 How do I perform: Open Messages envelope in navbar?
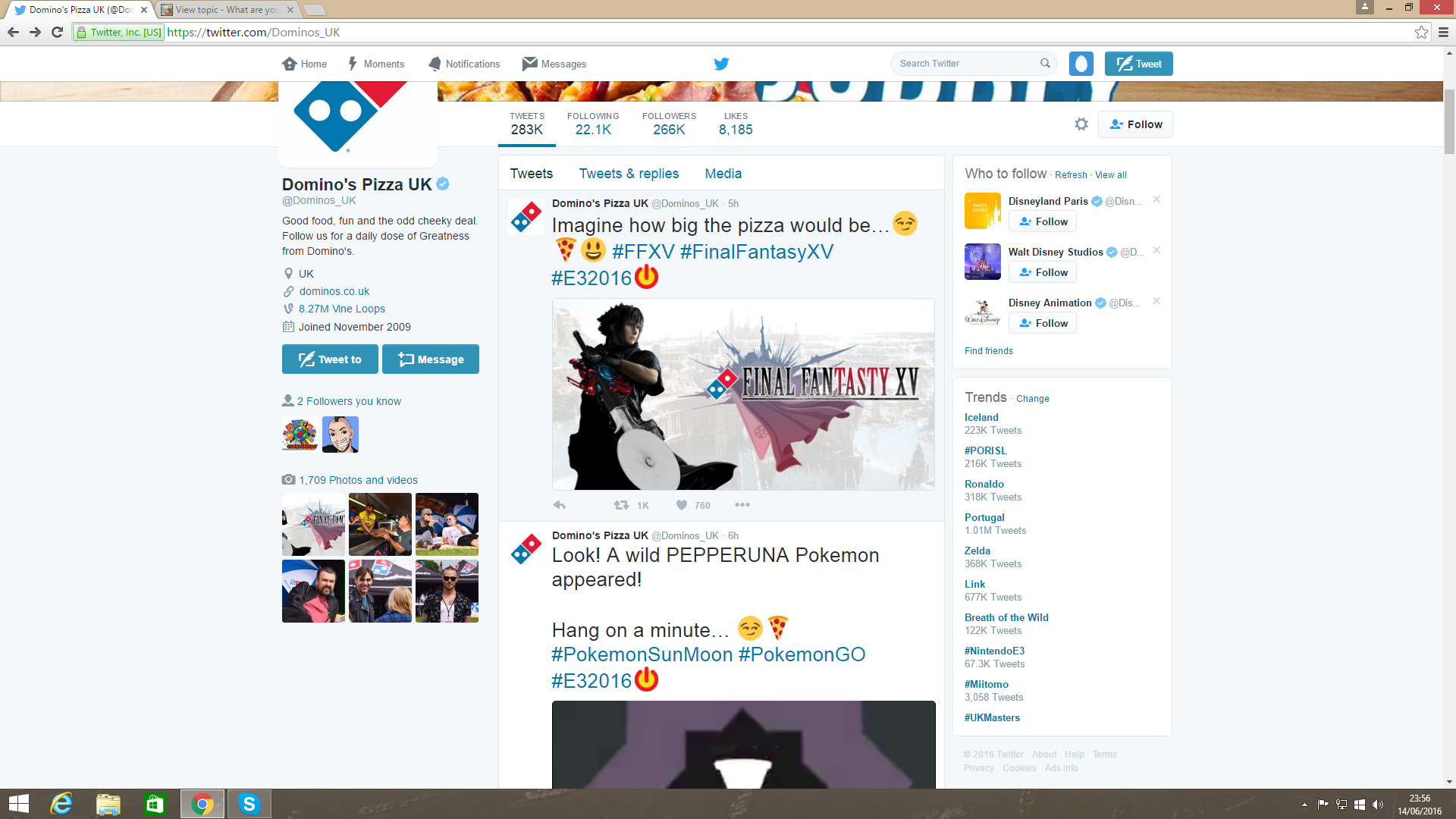coord(554,64)
